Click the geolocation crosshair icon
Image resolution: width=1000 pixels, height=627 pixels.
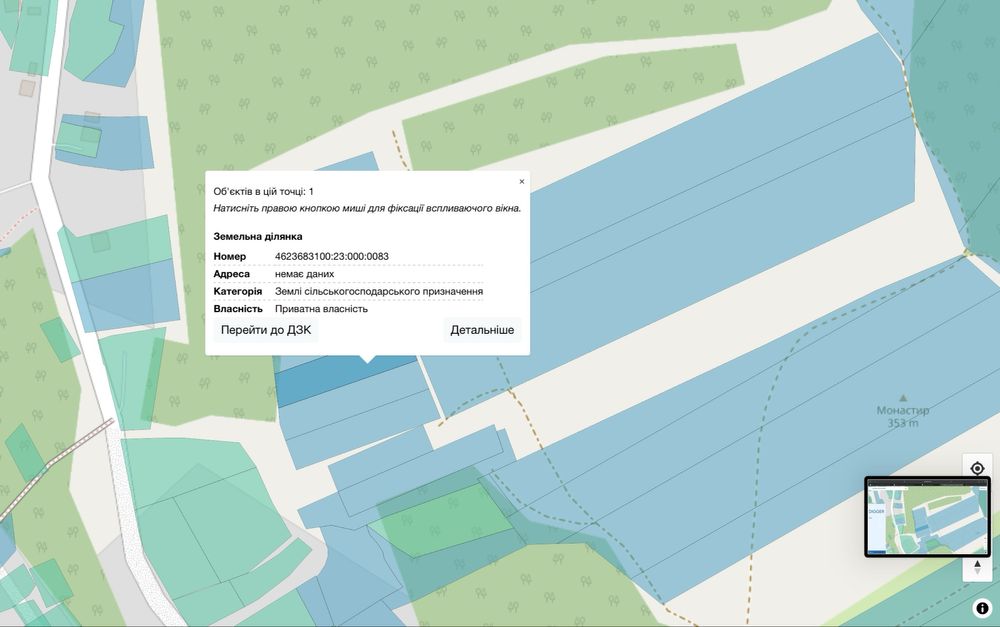pos(977,468)
